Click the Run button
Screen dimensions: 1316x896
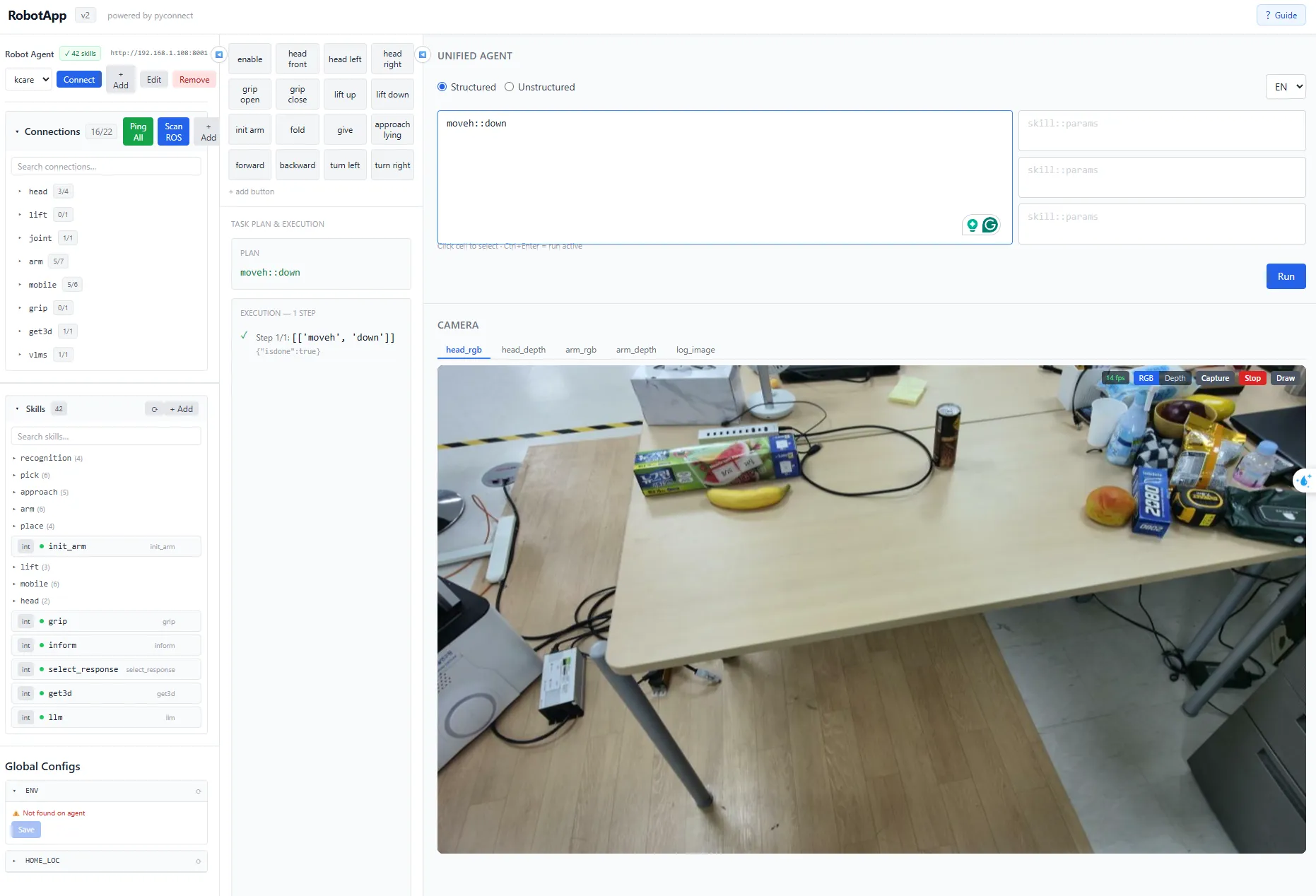click(1286, 276)
